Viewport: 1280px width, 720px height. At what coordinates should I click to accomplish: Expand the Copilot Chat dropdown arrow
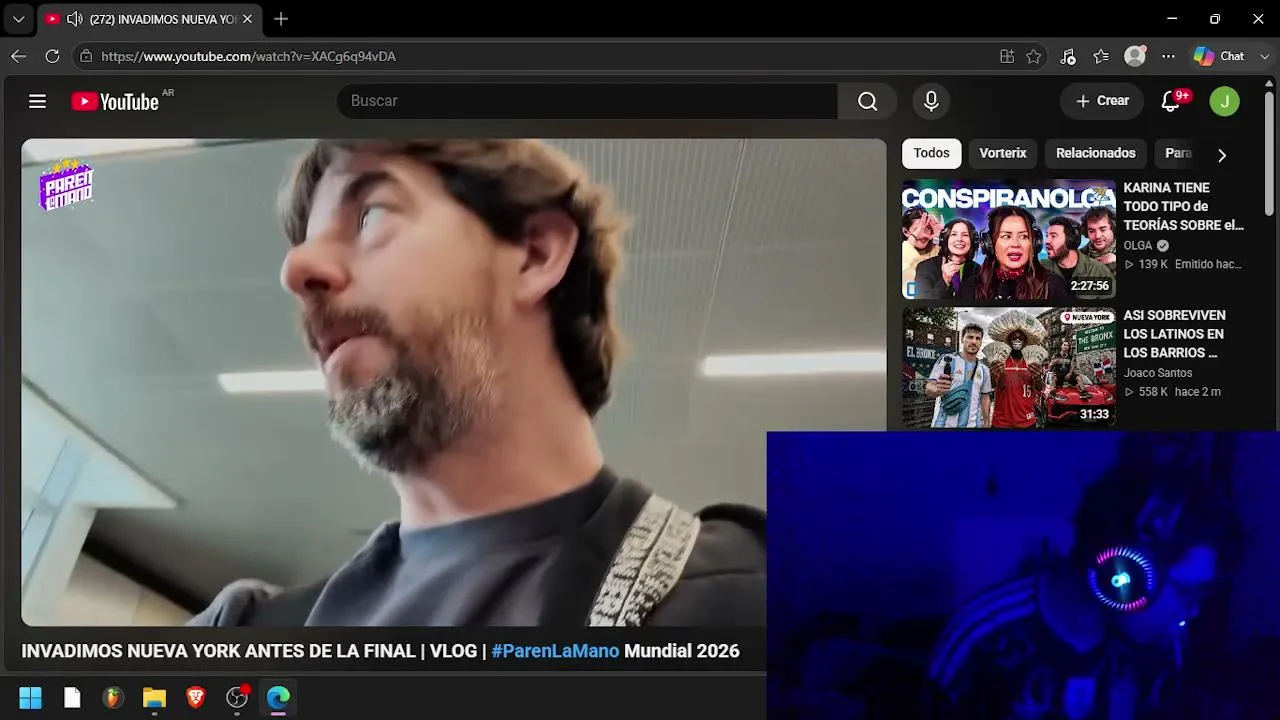1266,56
